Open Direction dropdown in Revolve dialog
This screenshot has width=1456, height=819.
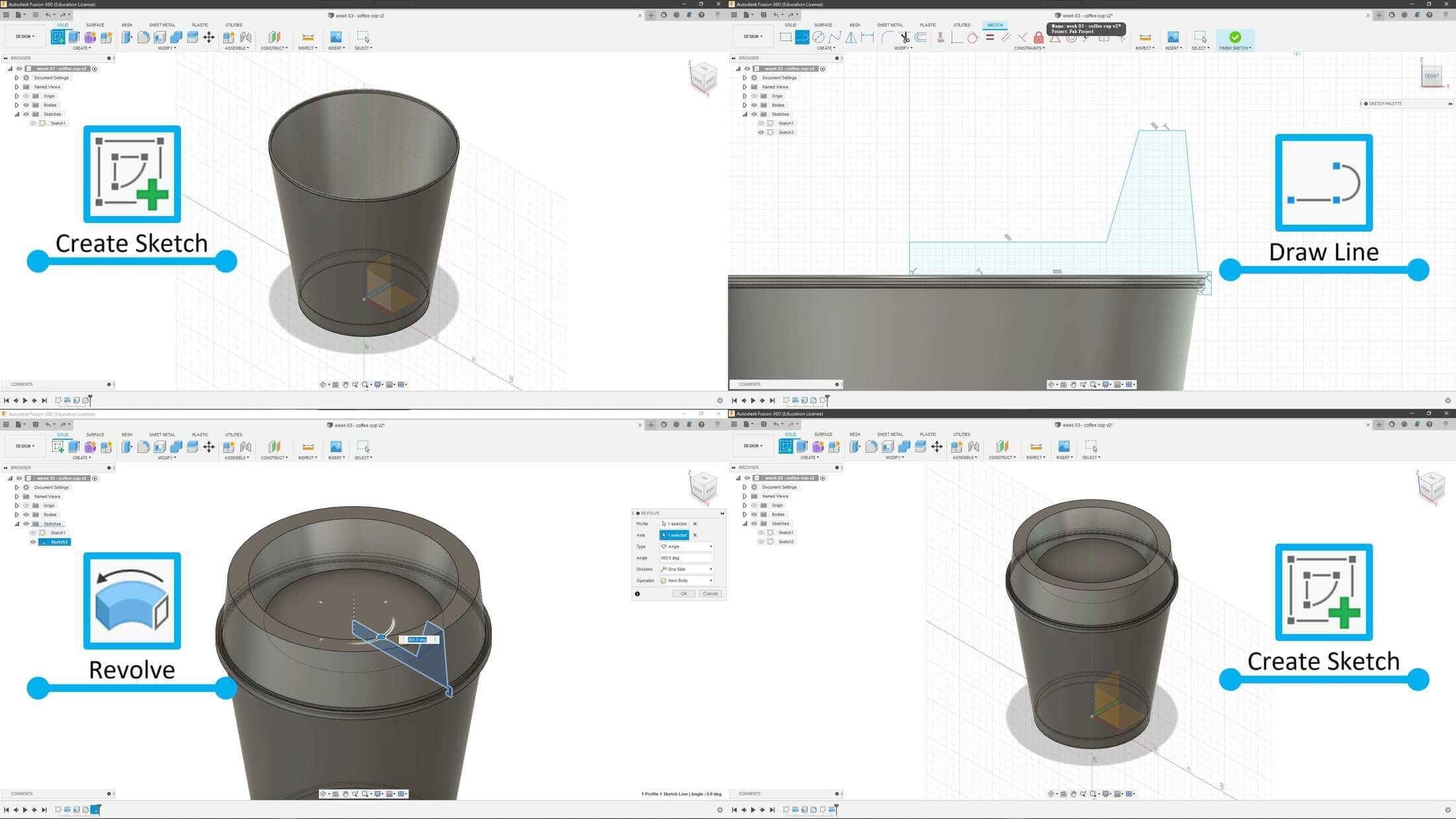point(686,569)
